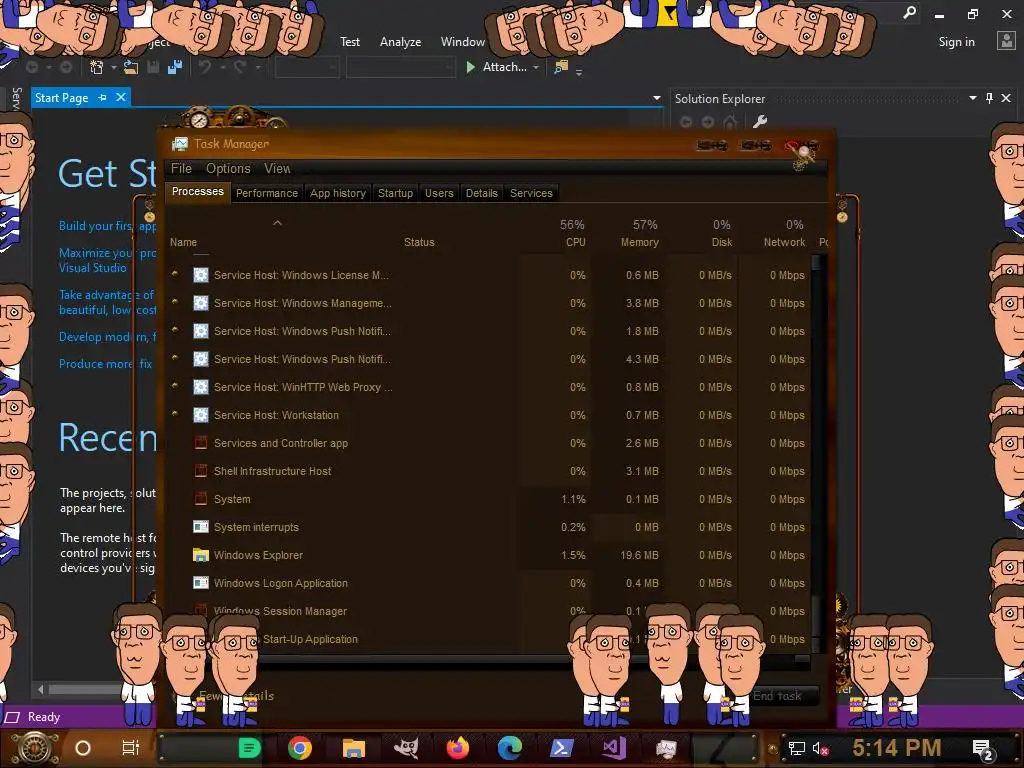This screenshot has height=768, width=1024.
Task: Expand Service Host: Workstation row
Action: [x=174, y=413]
